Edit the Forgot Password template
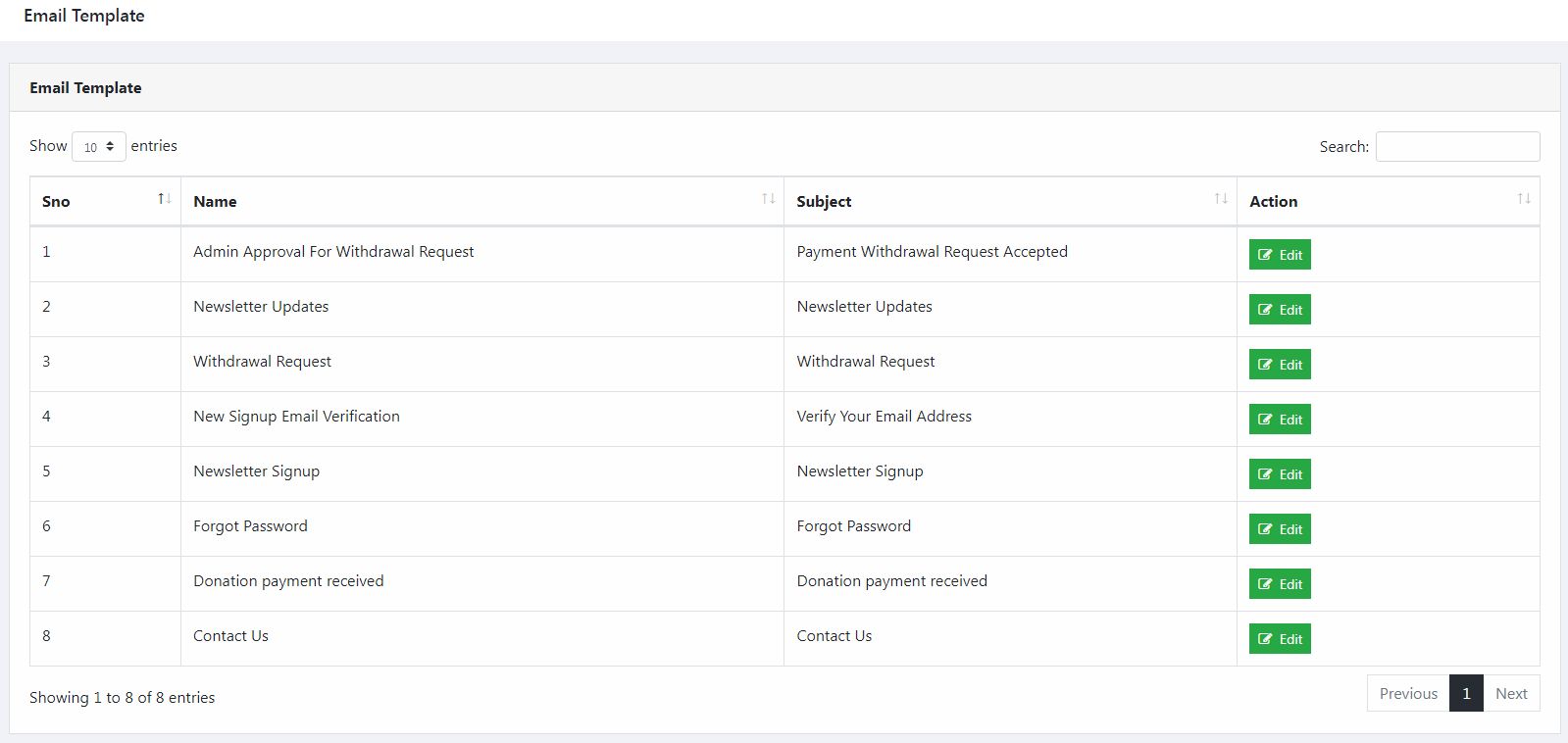This screenshot has width=1568, height=743. point(1280,529)
